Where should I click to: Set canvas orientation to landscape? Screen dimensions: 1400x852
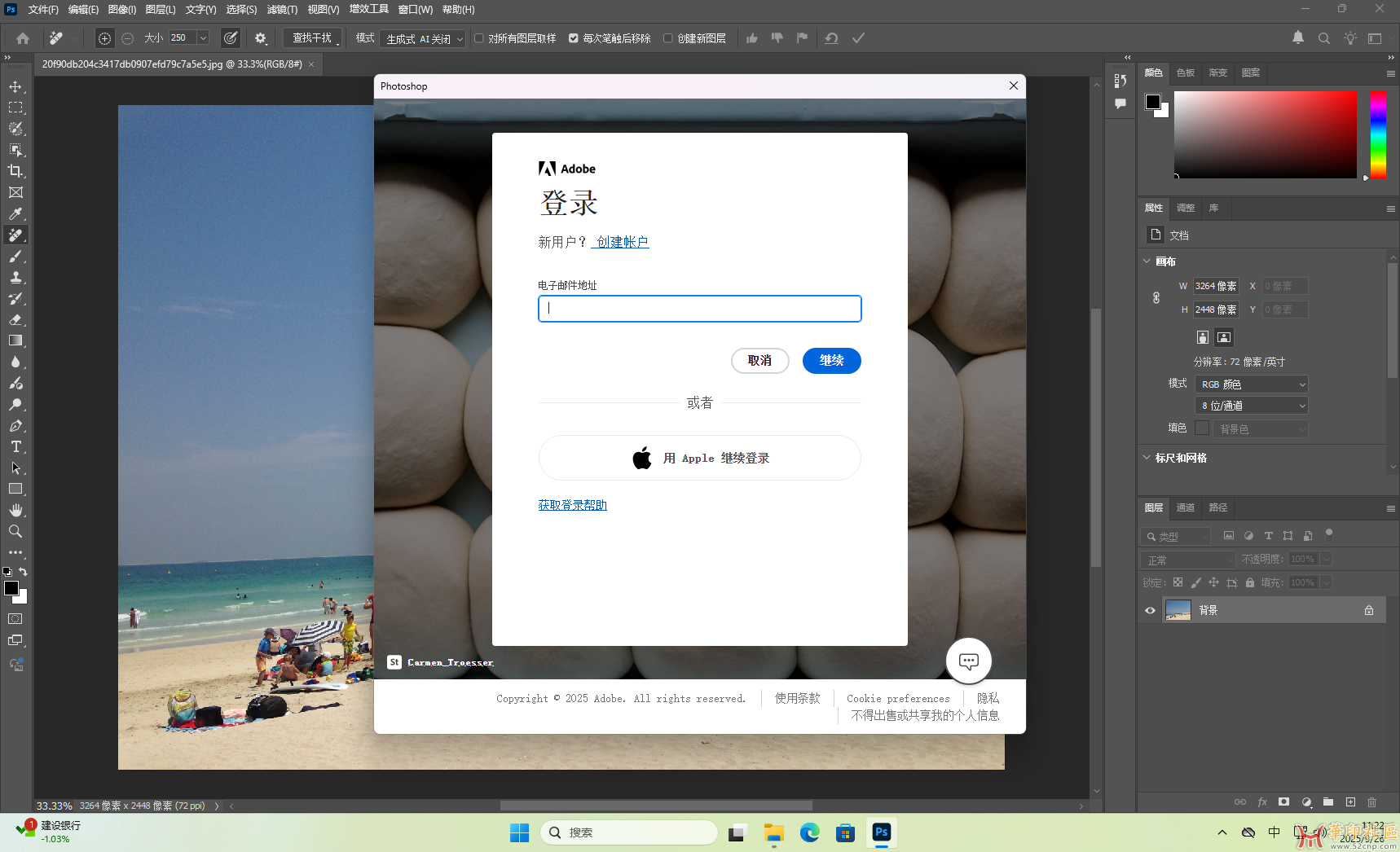click(x=1224, y=337)
